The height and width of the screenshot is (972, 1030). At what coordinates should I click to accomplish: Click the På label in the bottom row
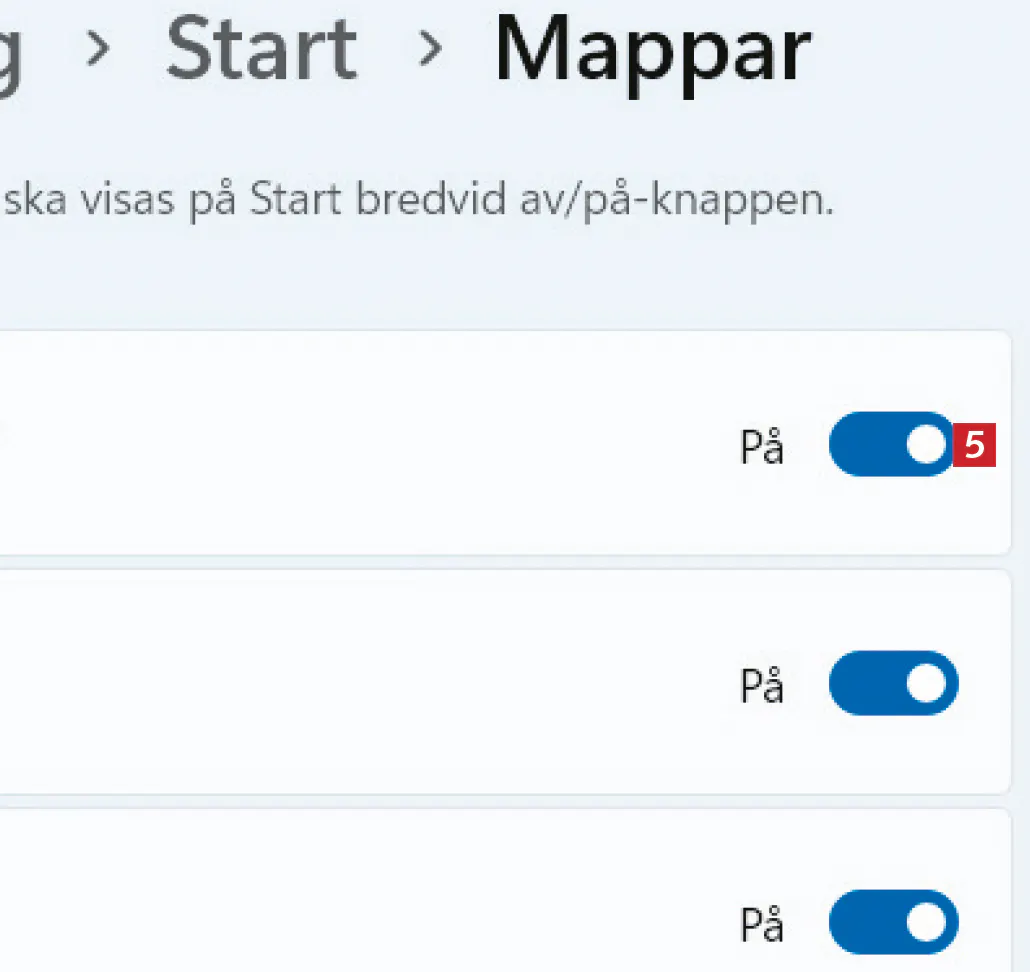pos(761,925)
